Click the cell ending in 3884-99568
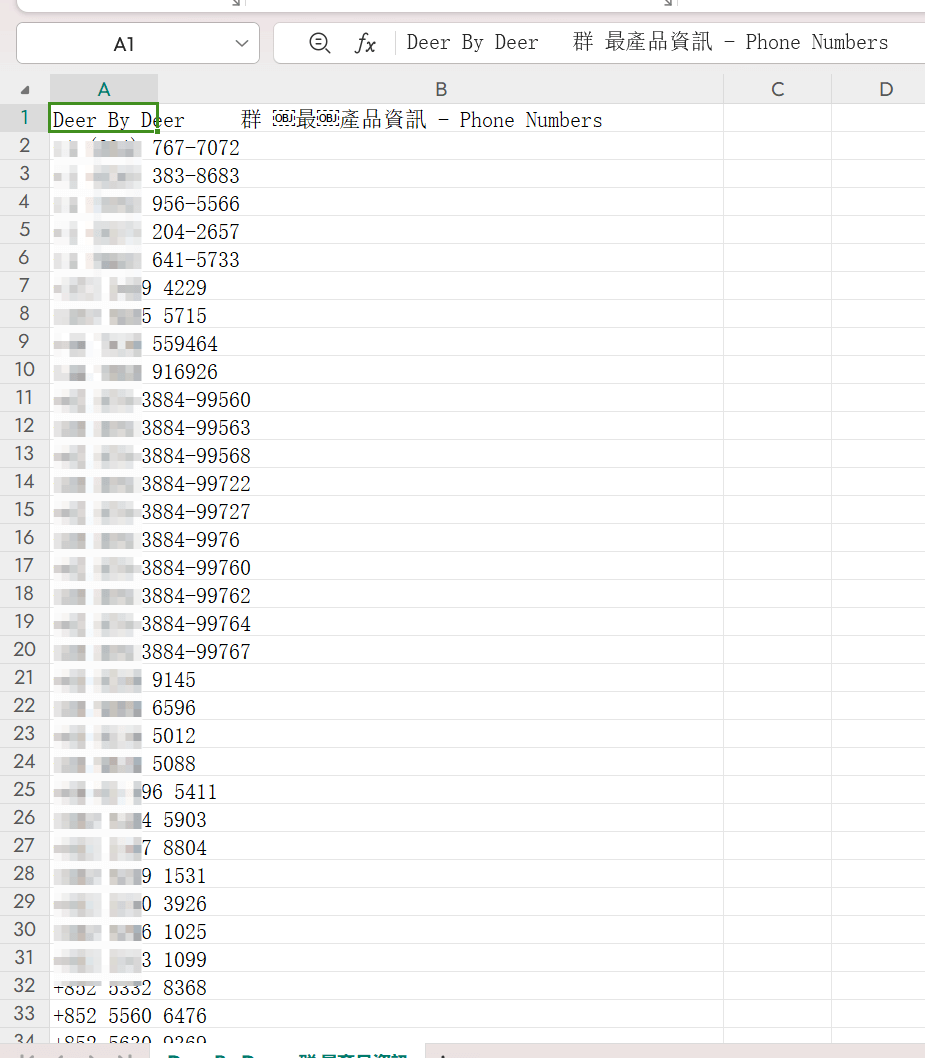Viewport: 925px width, 1058px height. (x=104, y=454)
